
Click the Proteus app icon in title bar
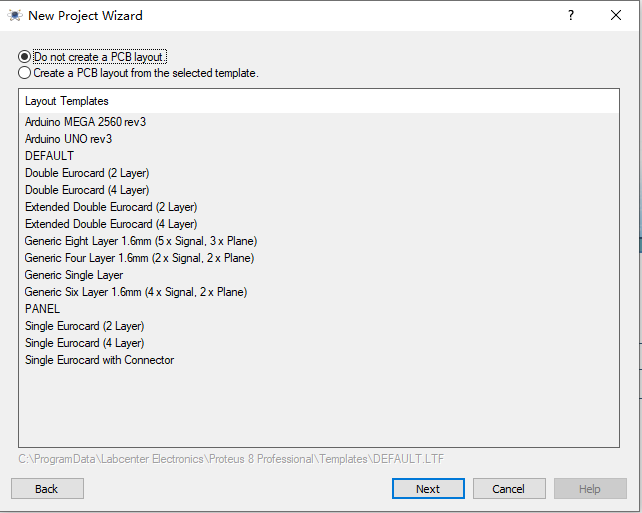[15, 16]
